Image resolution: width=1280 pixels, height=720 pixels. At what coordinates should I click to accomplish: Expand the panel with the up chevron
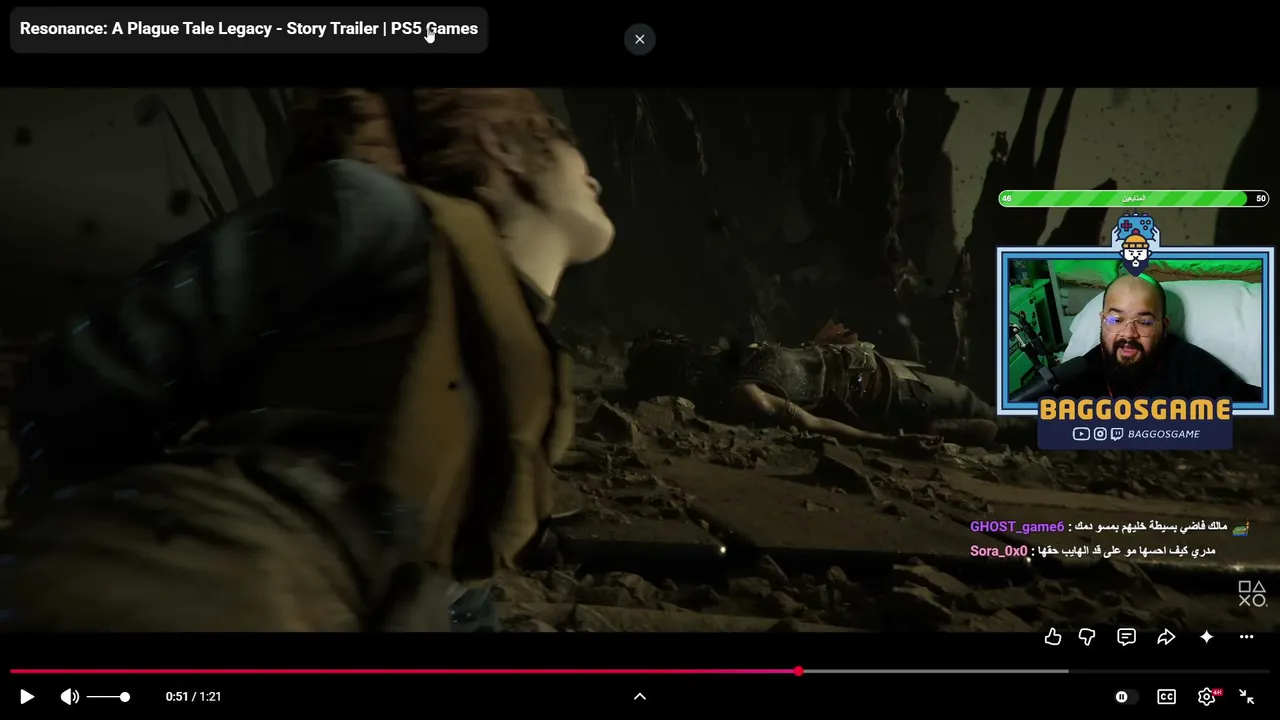pos(640,697)
